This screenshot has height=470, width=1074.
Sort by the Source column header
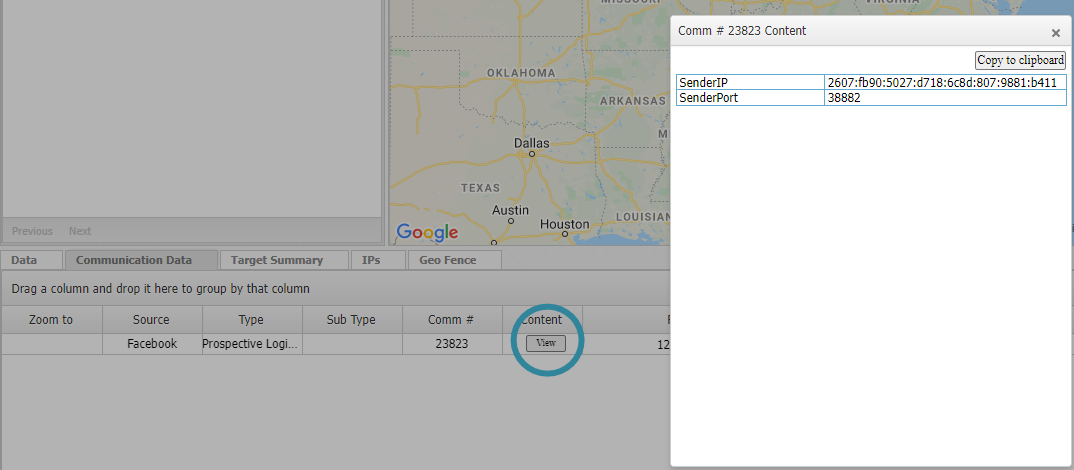[151, 320]
